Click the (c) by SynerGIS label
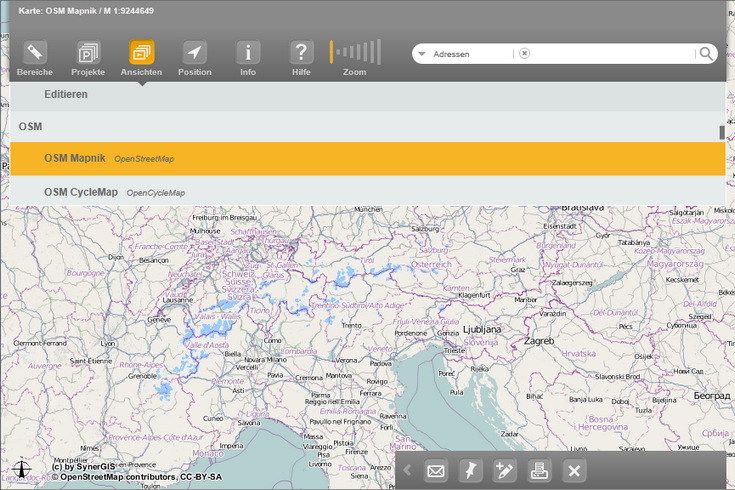Image resolution: width=735 pixels, height=490 pixels. point(83,467)
